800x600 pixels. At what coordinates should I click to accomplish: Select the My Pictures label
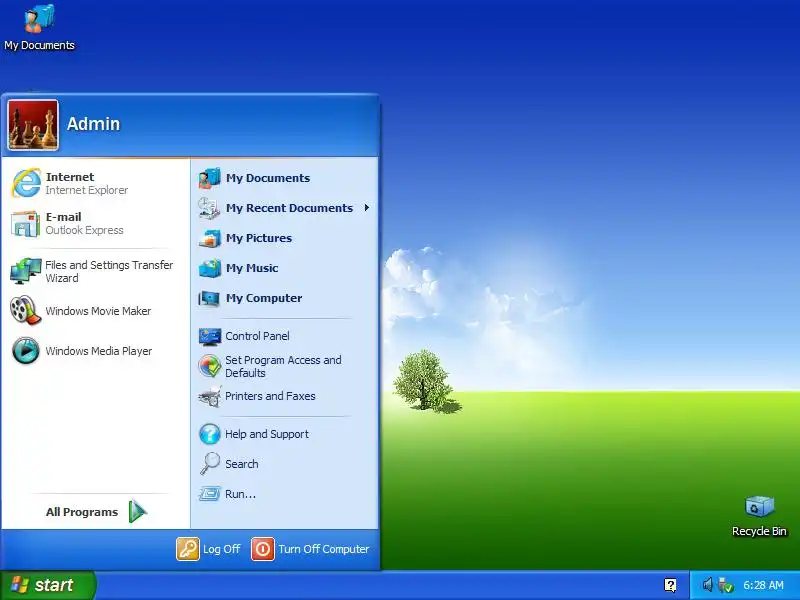(x=259, y=238)
